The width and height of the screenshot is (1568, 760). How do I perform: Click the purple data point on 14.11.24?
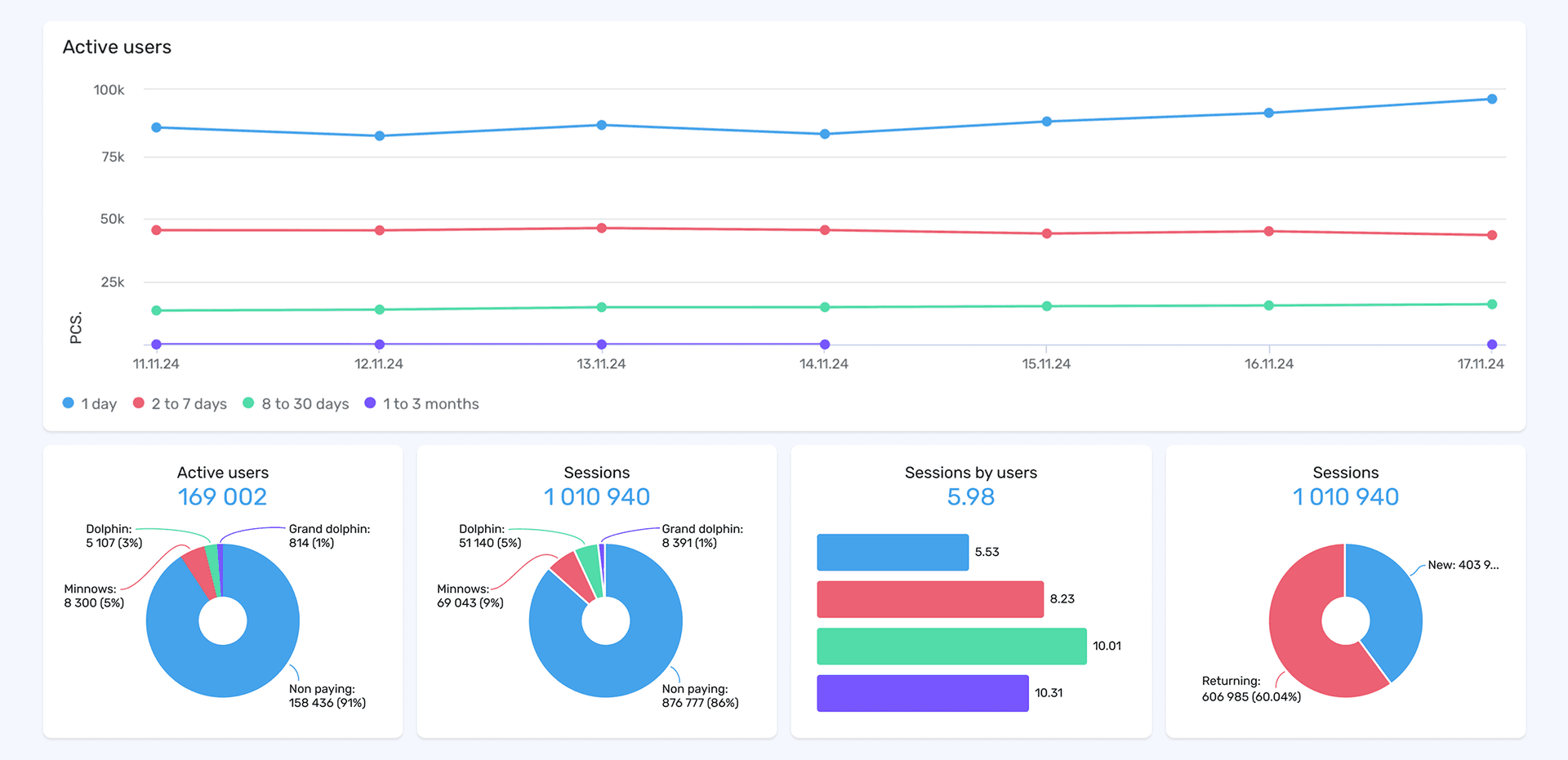tap(824, 344)
